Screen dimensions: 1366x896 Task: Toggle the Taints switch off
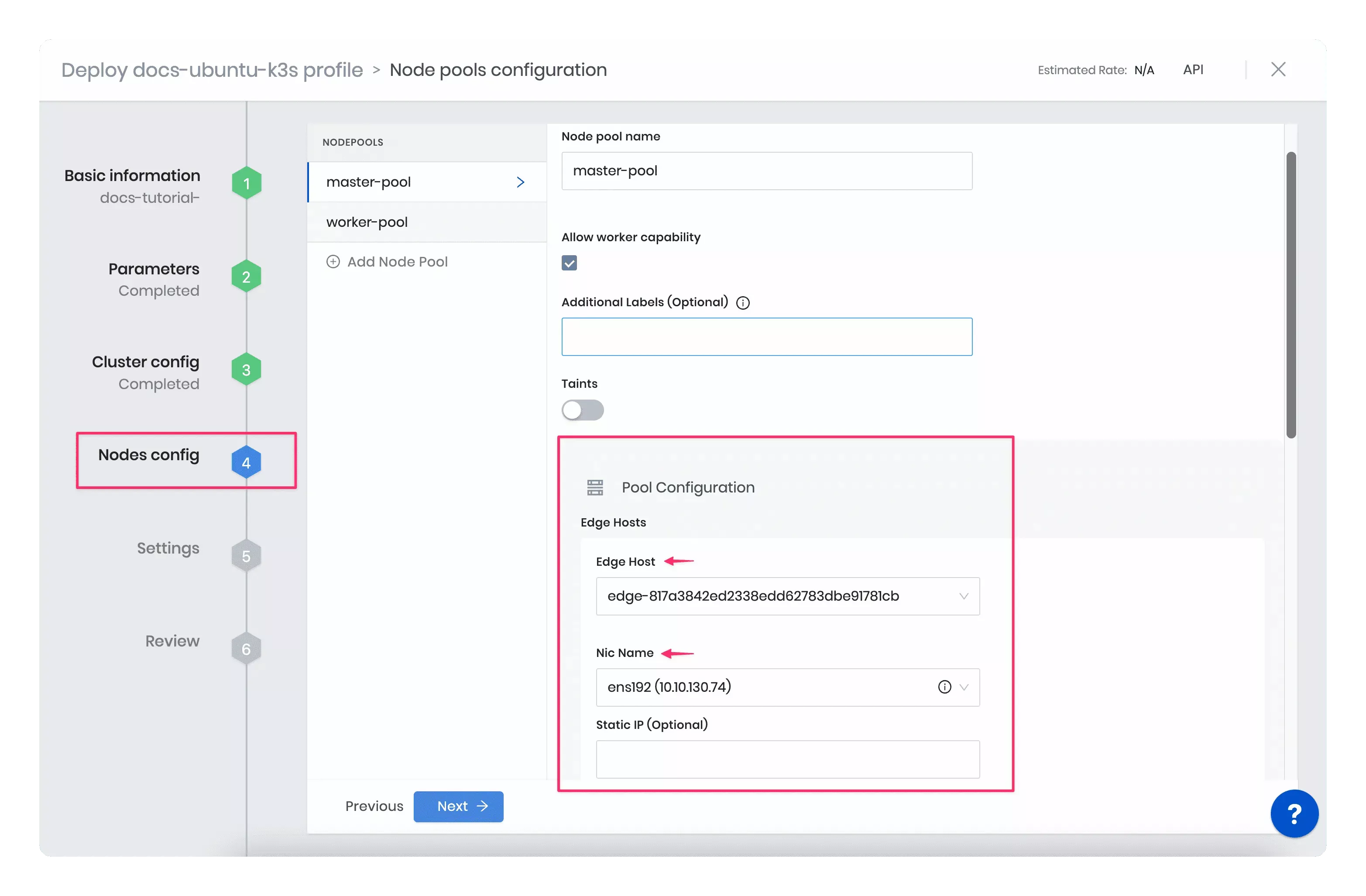(582, 410)
